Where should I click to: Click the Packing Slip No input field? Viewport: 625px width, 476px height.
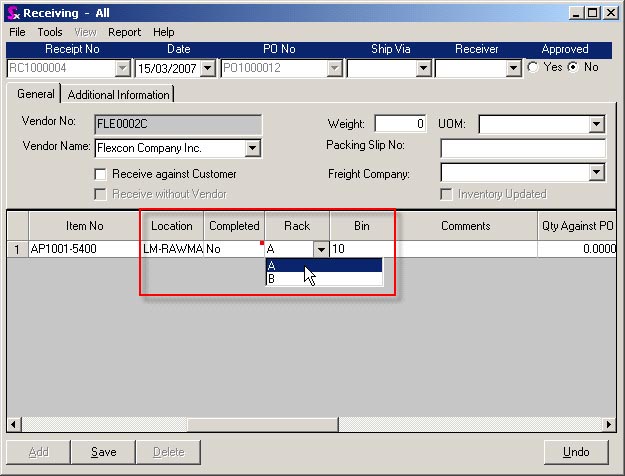click(522, 149)
